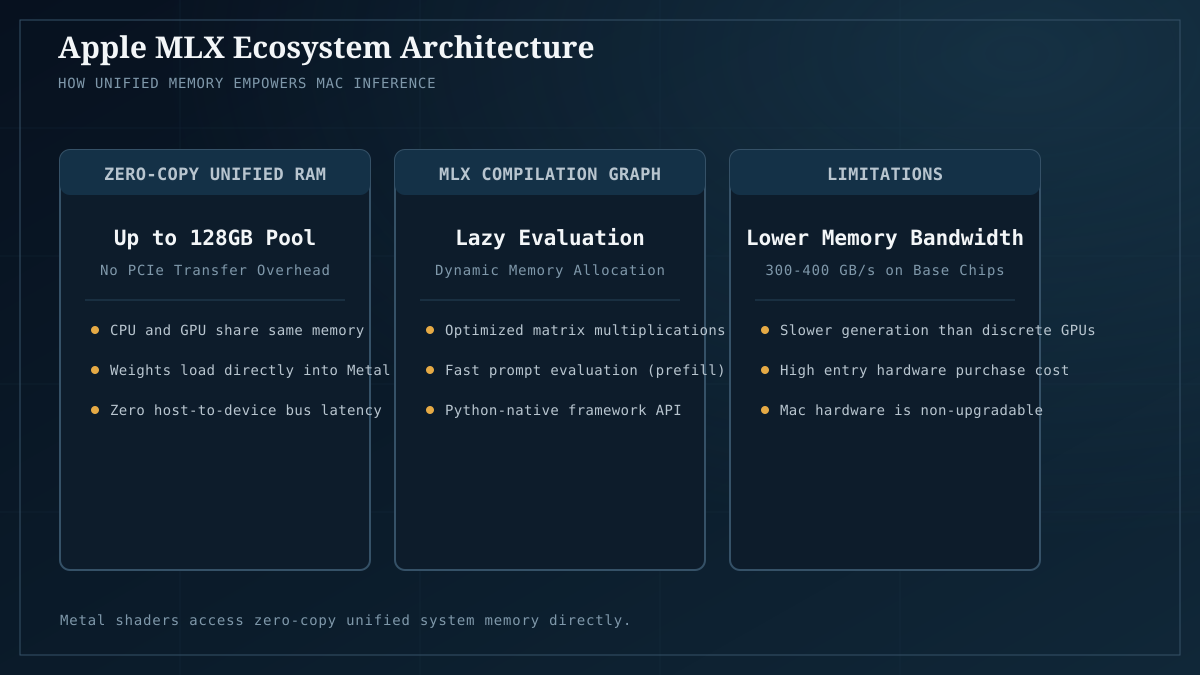Screen dimensions: 1200x675
Task: Click the 'Lazy Evaluation' heading
Action: coord(550,238)
